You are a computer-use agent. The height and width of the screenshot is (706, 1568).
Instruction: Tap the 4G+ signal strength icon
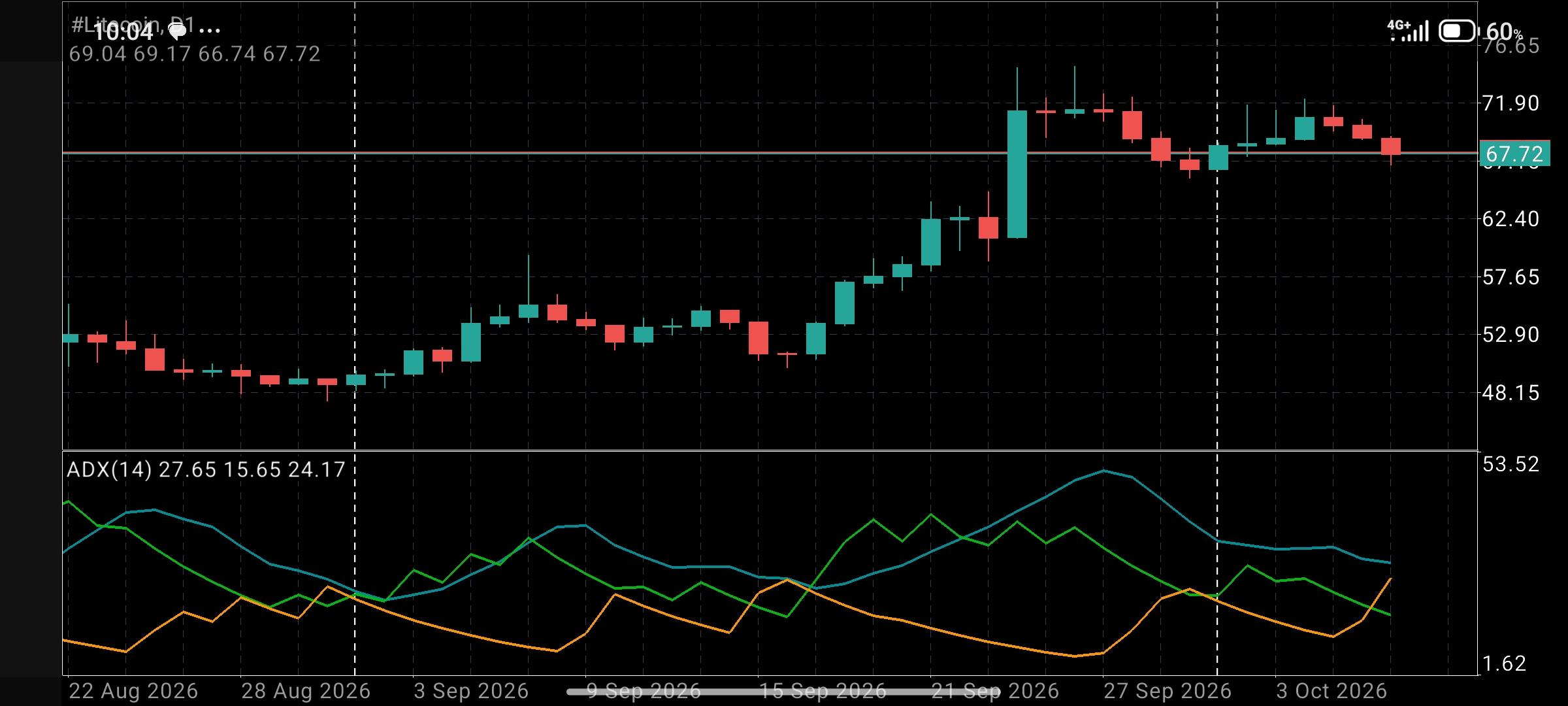click(1409, 31)
